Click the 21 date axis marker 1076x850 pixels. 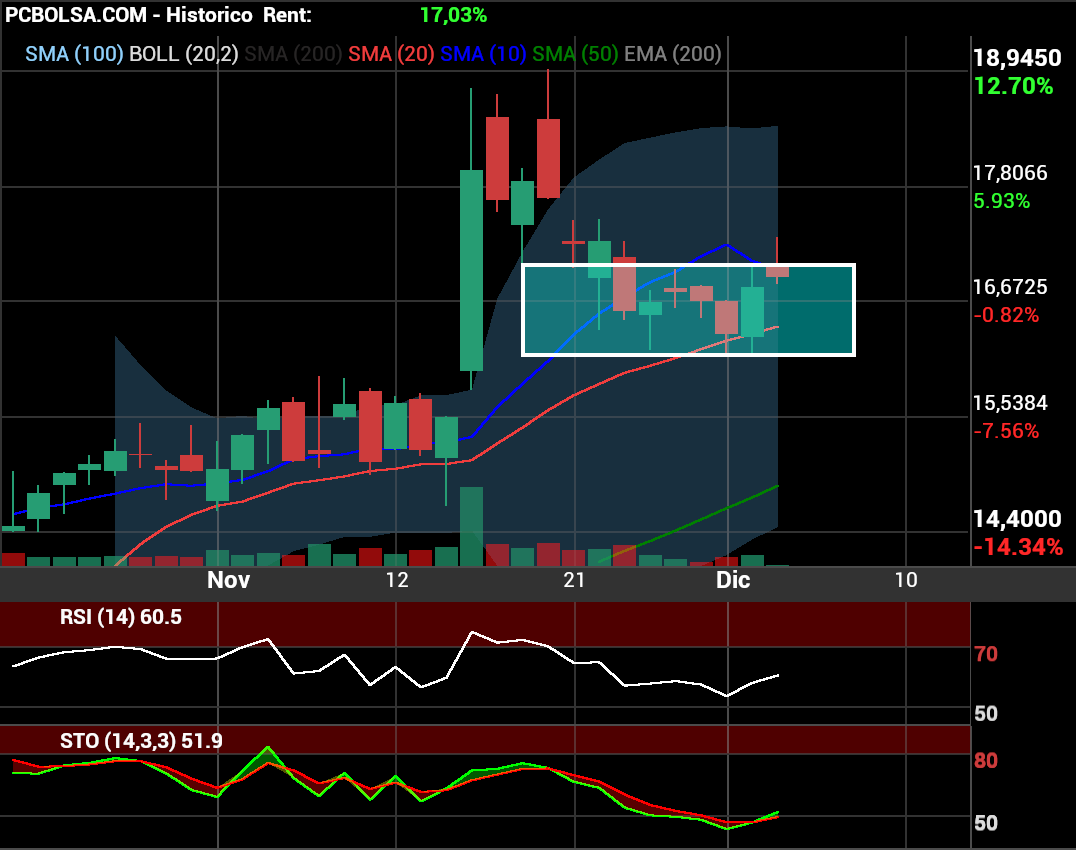[x=573, y=580]
